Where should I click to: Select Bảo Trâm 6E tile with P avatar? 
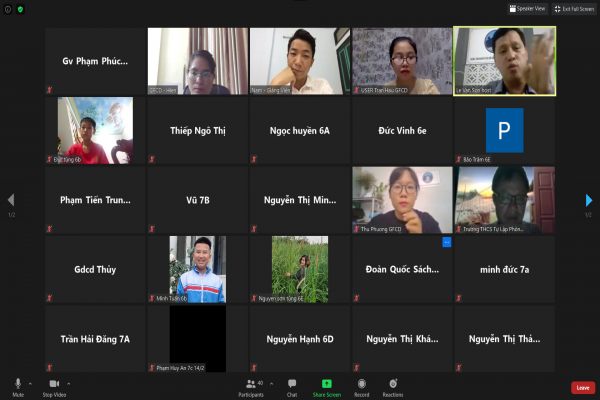click(x=504, y=130)
